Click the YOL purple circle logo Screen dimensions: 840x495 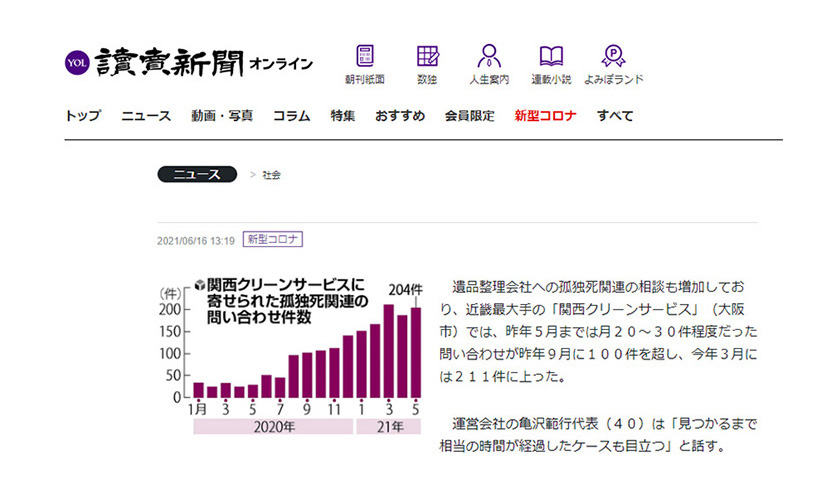[77, 63]
